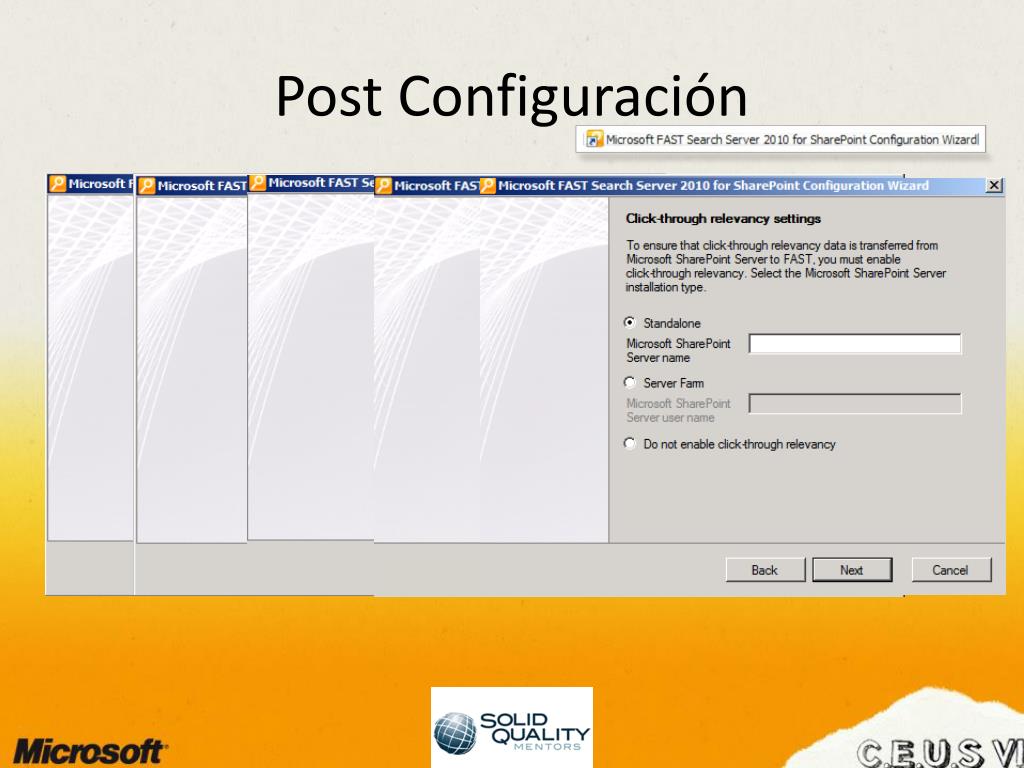The image size is (1024, 768).
Task: Choose the Server Farm installation type
Action: [x=630, y=383]
